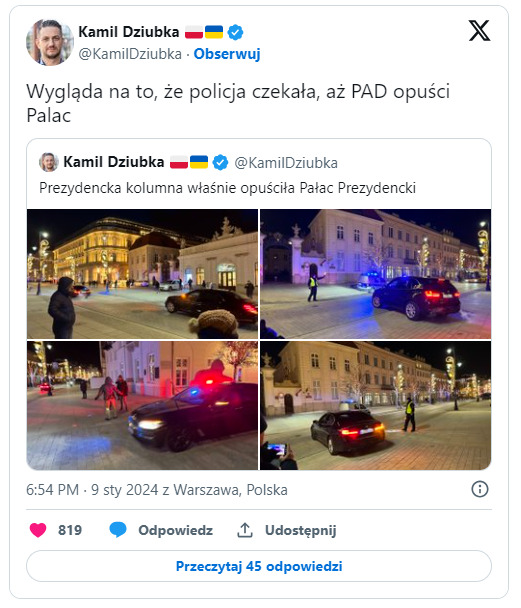
Task: Click the verified badge in the quoted tweet
Action: (x=221, y=162)
